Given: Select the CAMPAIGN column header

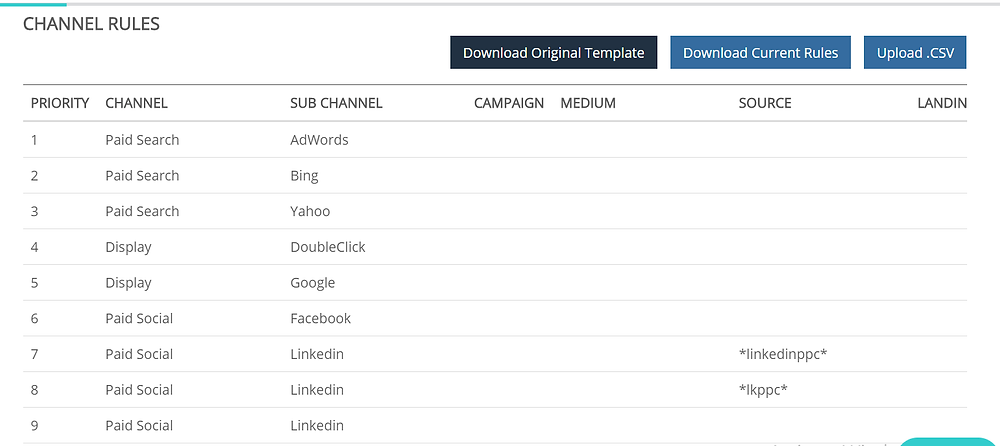Looking at the screenshot, I should click(x=509, y=103).
